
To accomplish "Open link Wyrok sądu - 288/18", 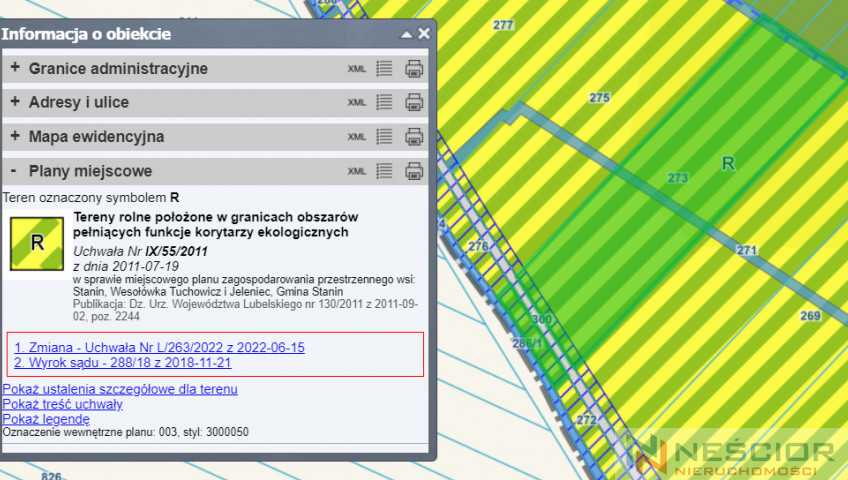I will click(123, 363).
